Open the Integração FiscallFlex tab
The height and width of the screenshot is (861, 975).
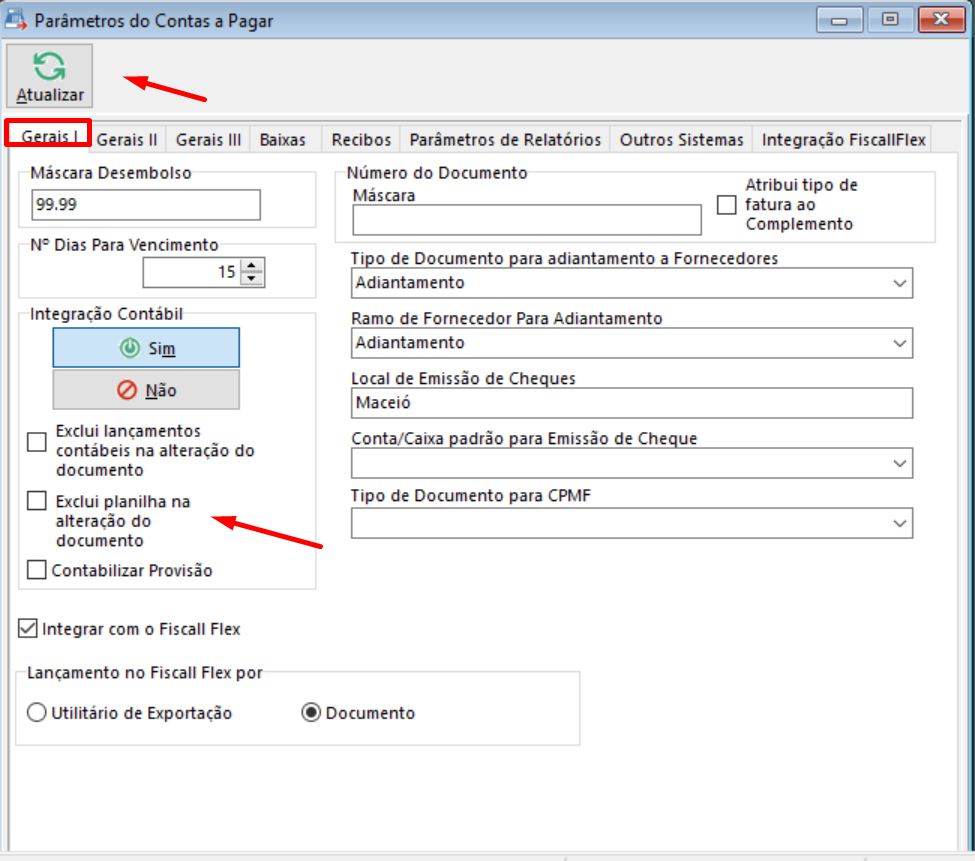(x=844, y=140)
